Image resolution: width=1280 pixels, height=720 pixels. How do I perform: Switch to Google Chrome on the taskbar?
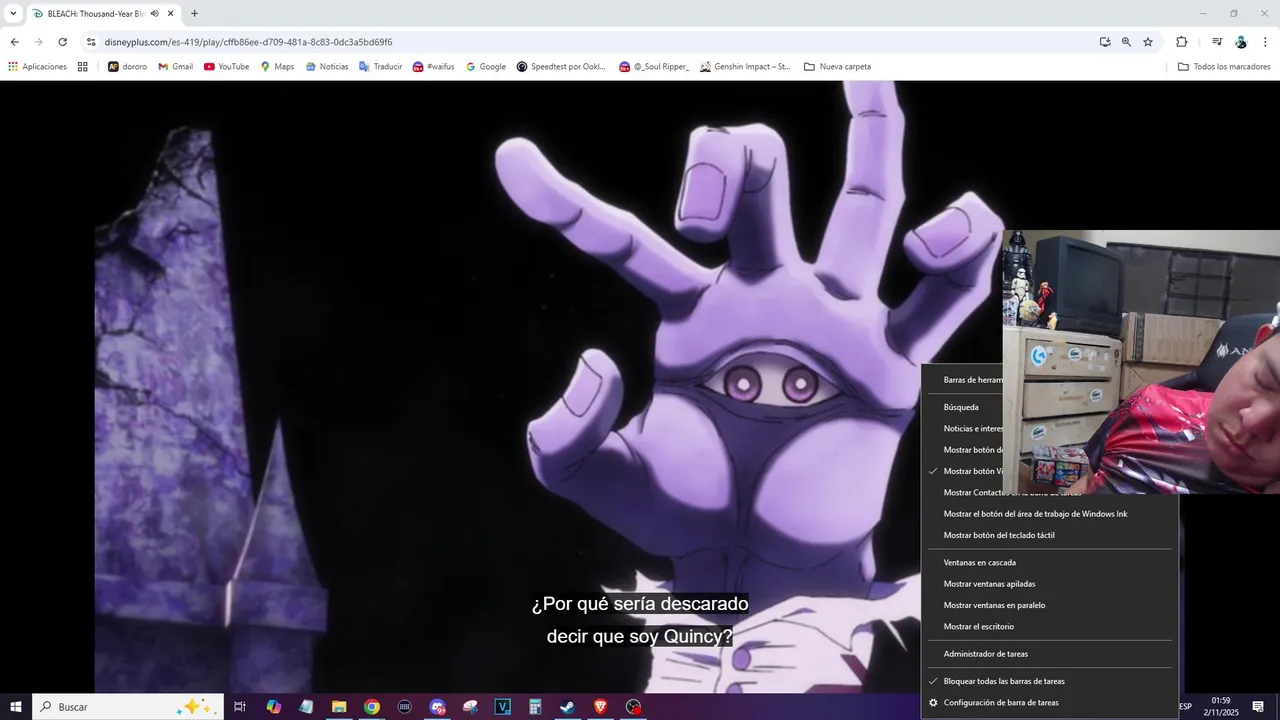click(372, 707)
